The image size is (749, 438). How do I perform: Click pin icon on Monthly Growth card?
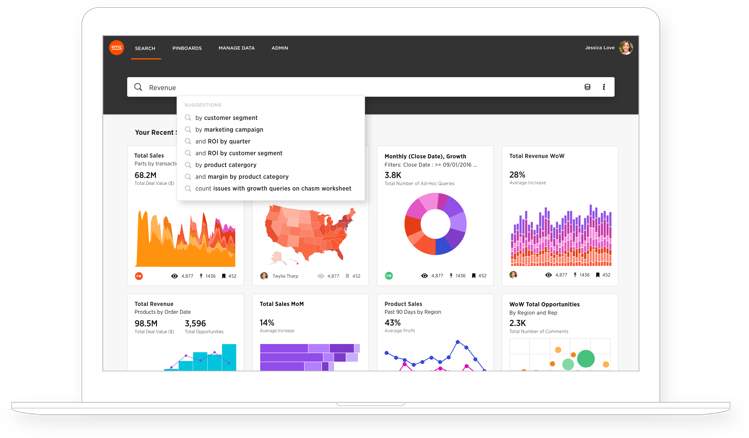coord(451,276)
